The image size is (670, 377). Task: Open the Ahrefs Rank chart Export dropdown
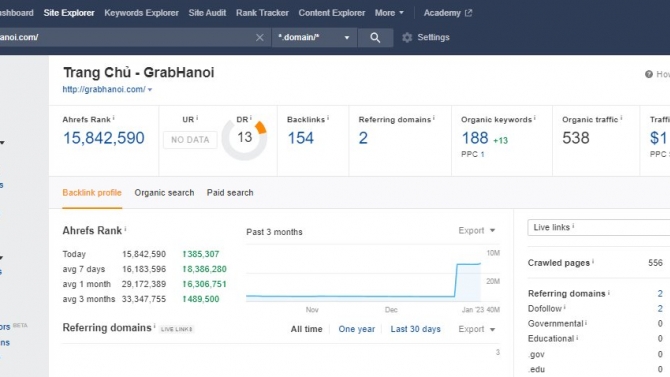click(x=476, y=230)
